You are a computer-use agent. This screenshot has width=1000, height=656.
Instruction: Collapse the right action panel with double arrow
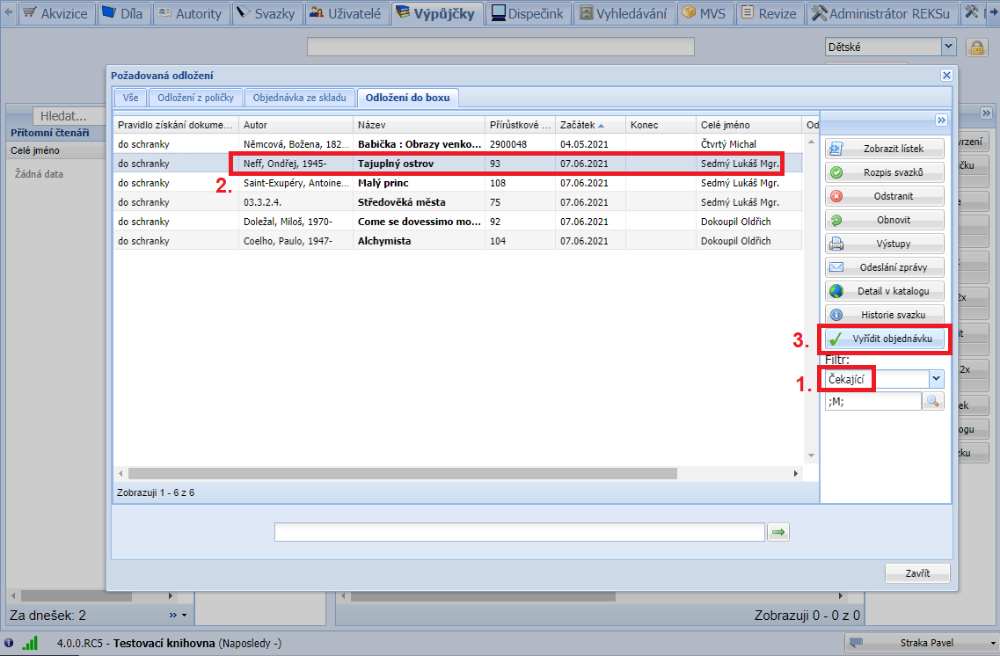point(941,120)
